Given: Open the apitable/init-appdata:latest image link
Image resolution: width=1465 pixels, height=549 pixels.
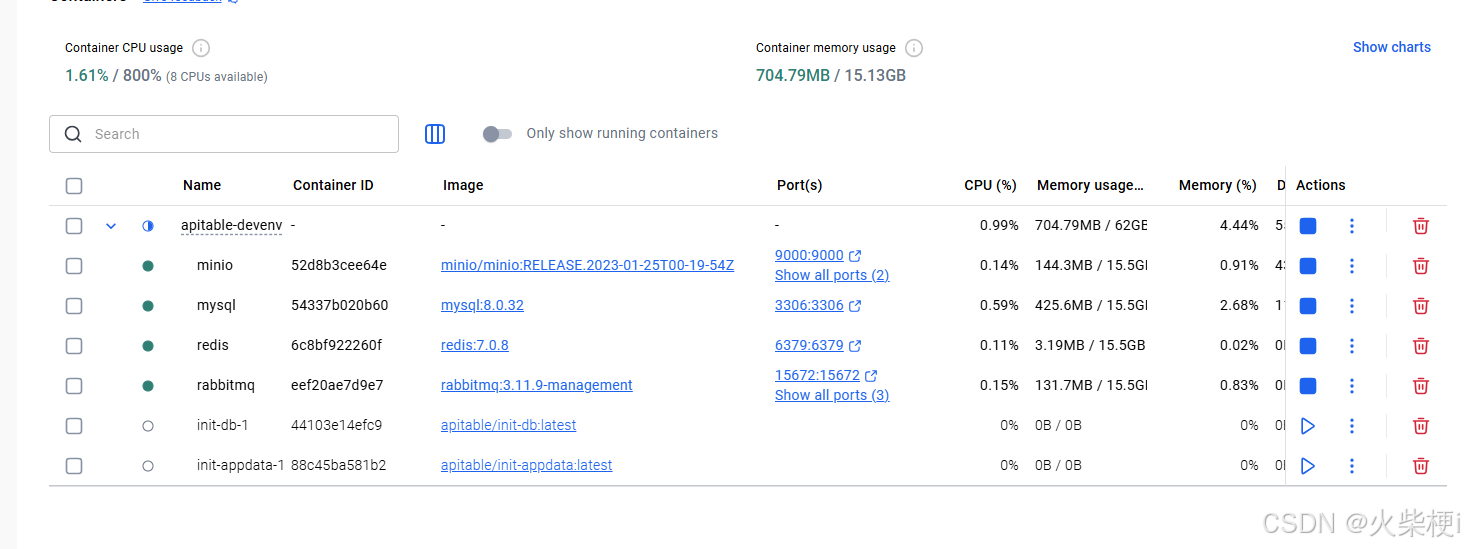Looking at the screenshot, I should coord(527,465).
